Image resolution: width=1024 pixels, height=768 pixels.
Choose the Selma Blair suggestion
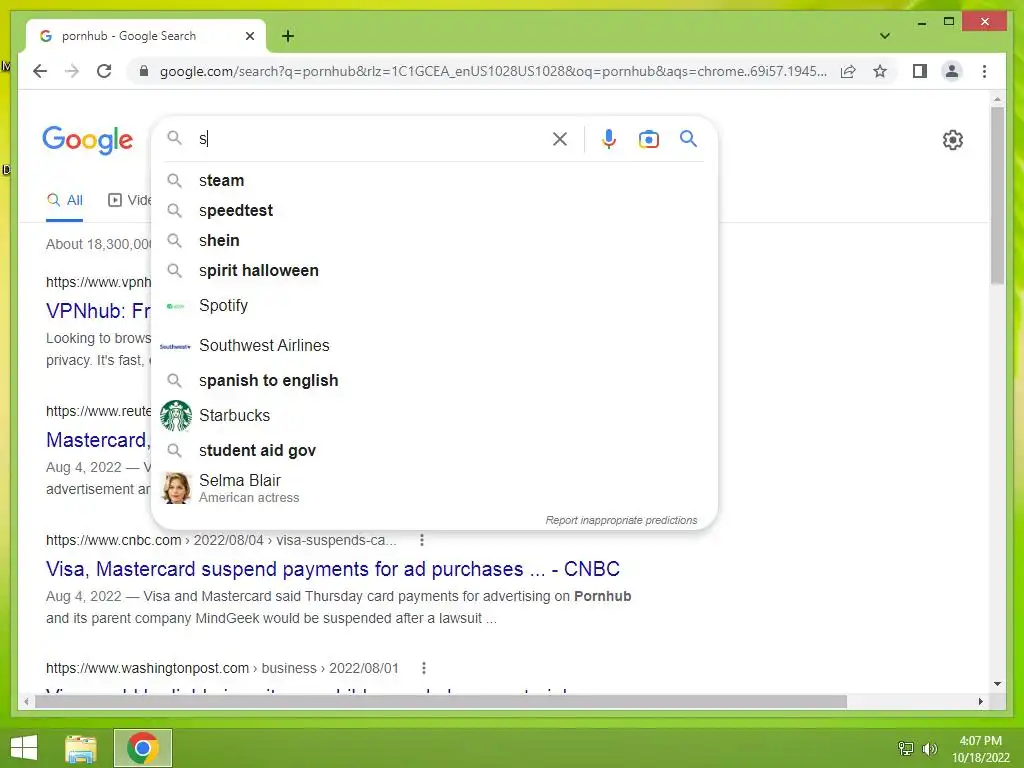point(434,488)
